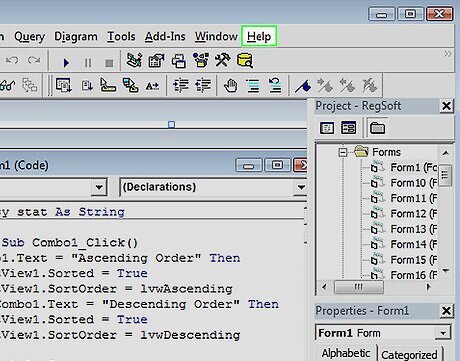Collapse the Forms folder tree node
This screenshot has height=361, width=460.
tap(342, 153)
